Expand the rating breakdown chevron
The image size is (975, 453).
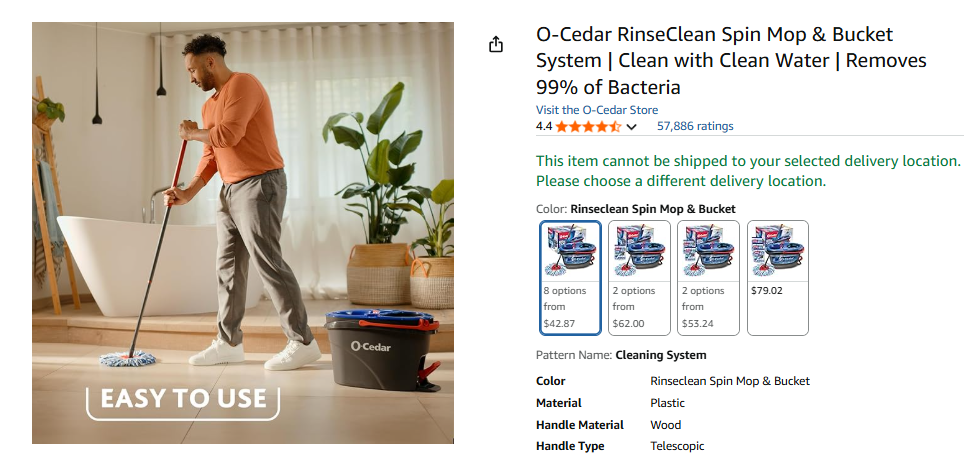[x=632, y=127]
